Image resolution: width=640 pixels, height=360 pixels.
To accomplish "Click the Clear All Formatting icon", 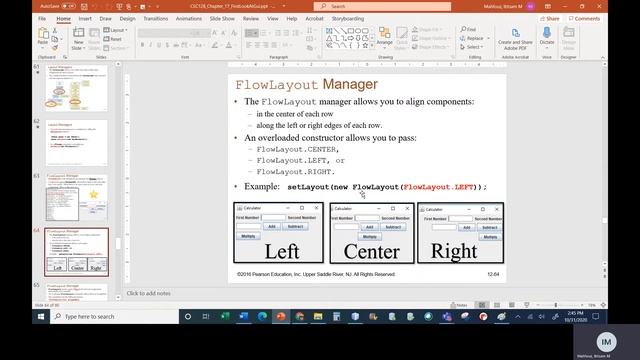I will (x=234, y=33).
